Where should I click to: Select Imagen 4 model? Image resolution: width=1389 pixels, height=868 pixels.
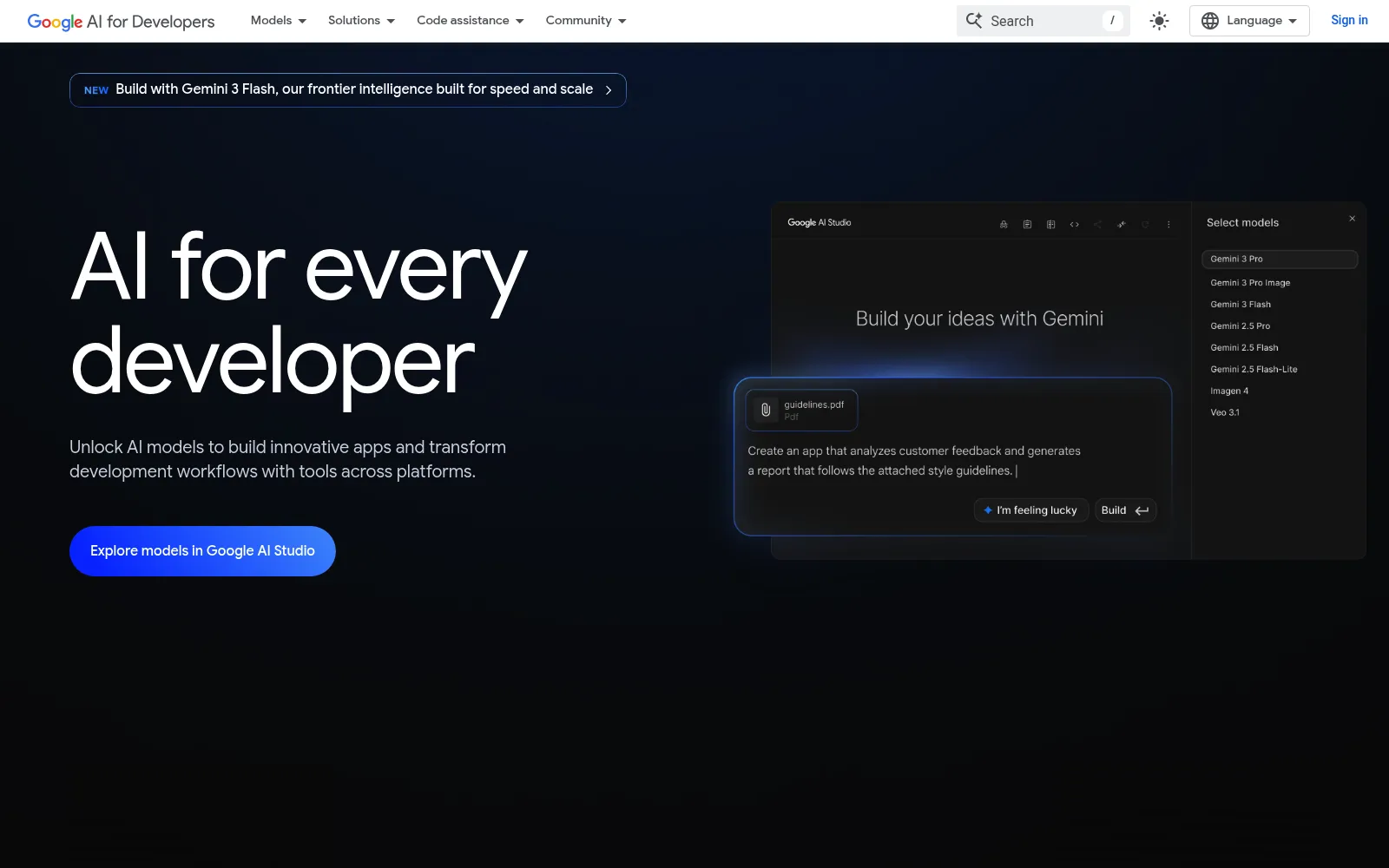click(x=1229, y=391)
